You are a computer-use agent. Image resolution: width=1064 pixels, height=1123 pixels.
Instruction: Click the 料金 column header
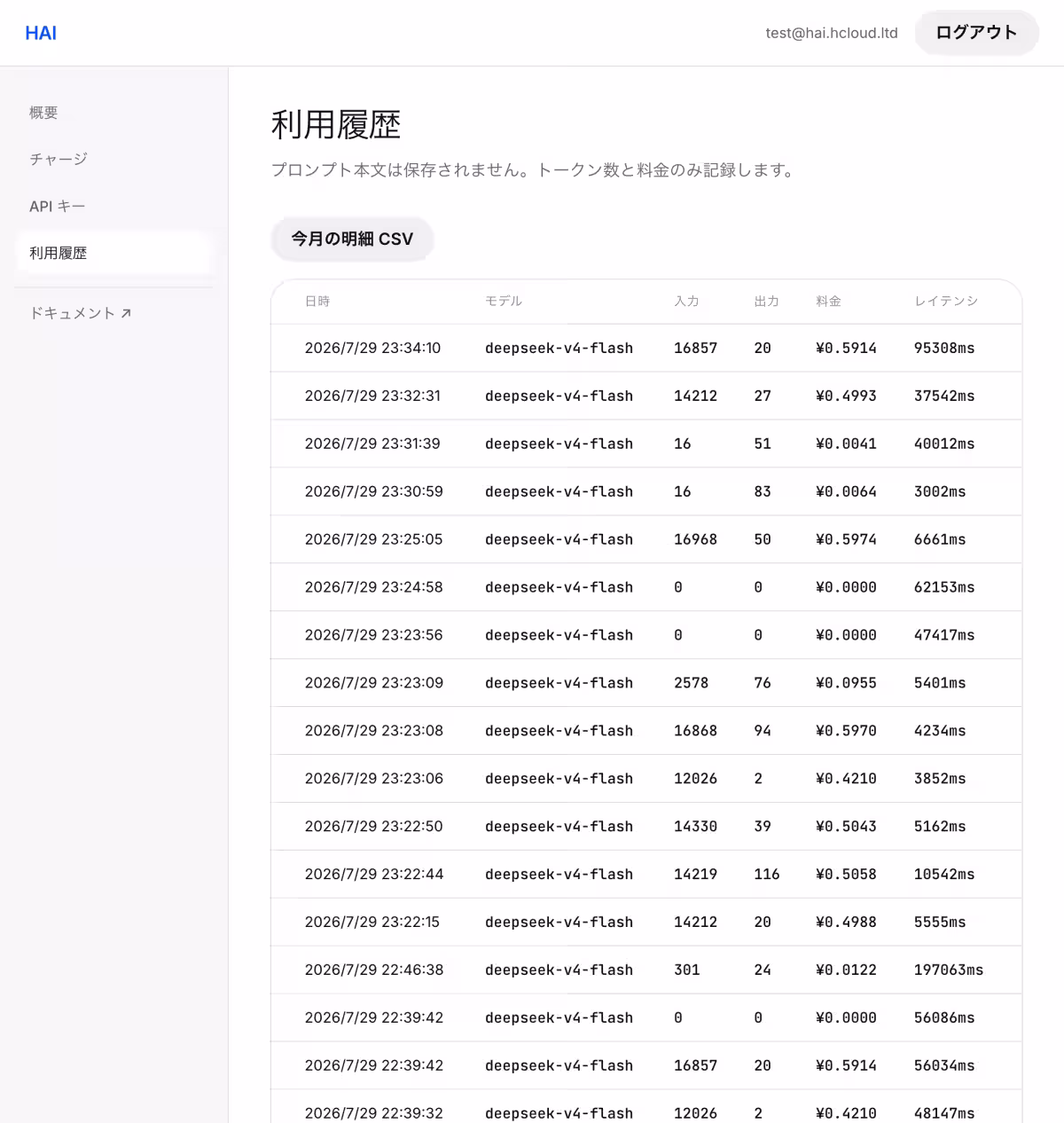click(828, 302)
